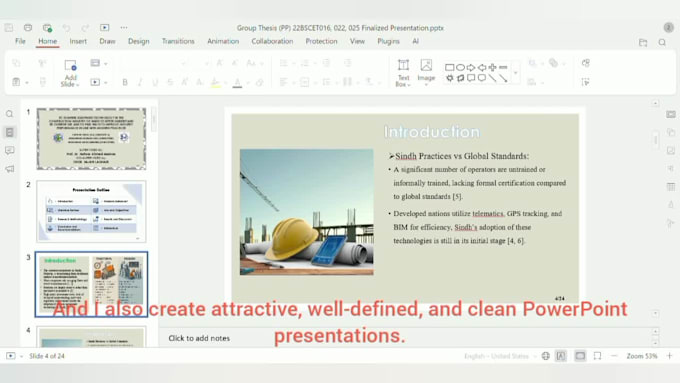The image size is (680, 383).
Task: Select the rectangle shape in the gallery
Action: [x=449, y=68]
